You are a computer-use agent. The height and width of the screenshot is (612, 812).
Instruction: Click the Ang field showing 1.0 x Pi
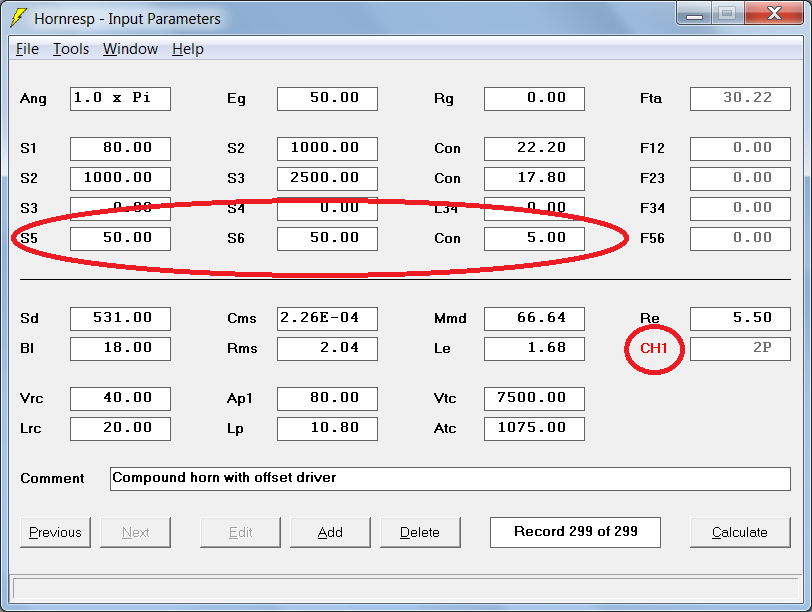point(120,99)
